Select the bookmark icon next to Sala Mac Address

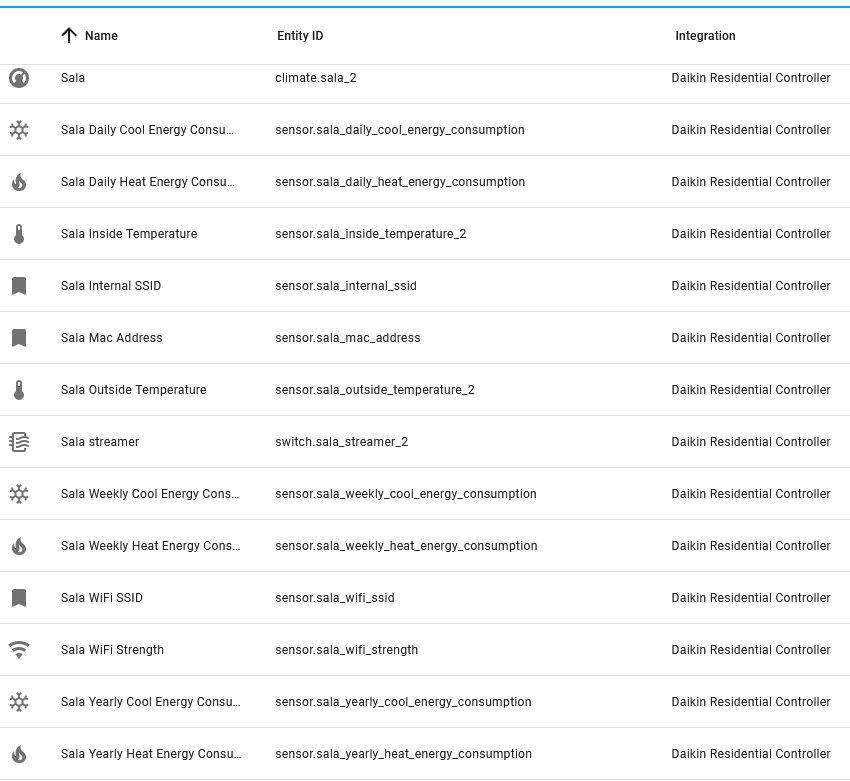click(19, 337)
